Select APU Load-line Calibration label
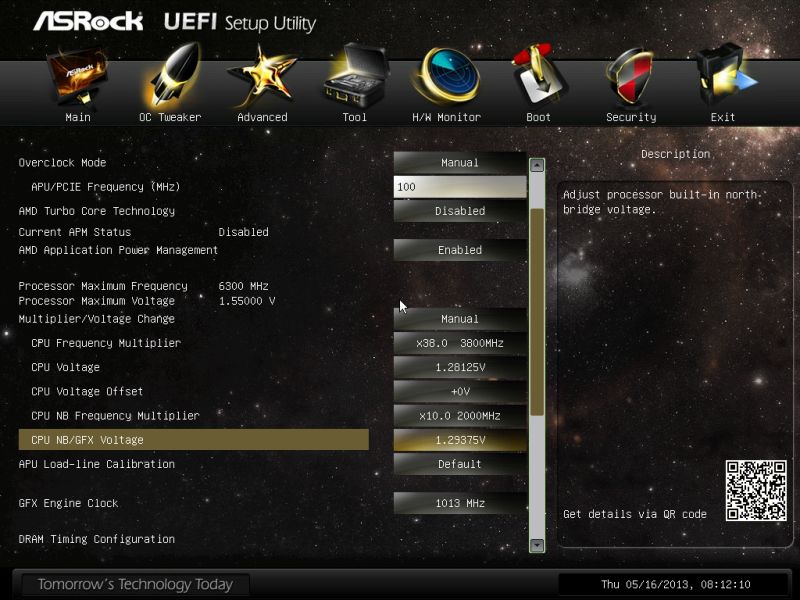The width and height of the screenshot is (800, 600). (x=97, y=464)
